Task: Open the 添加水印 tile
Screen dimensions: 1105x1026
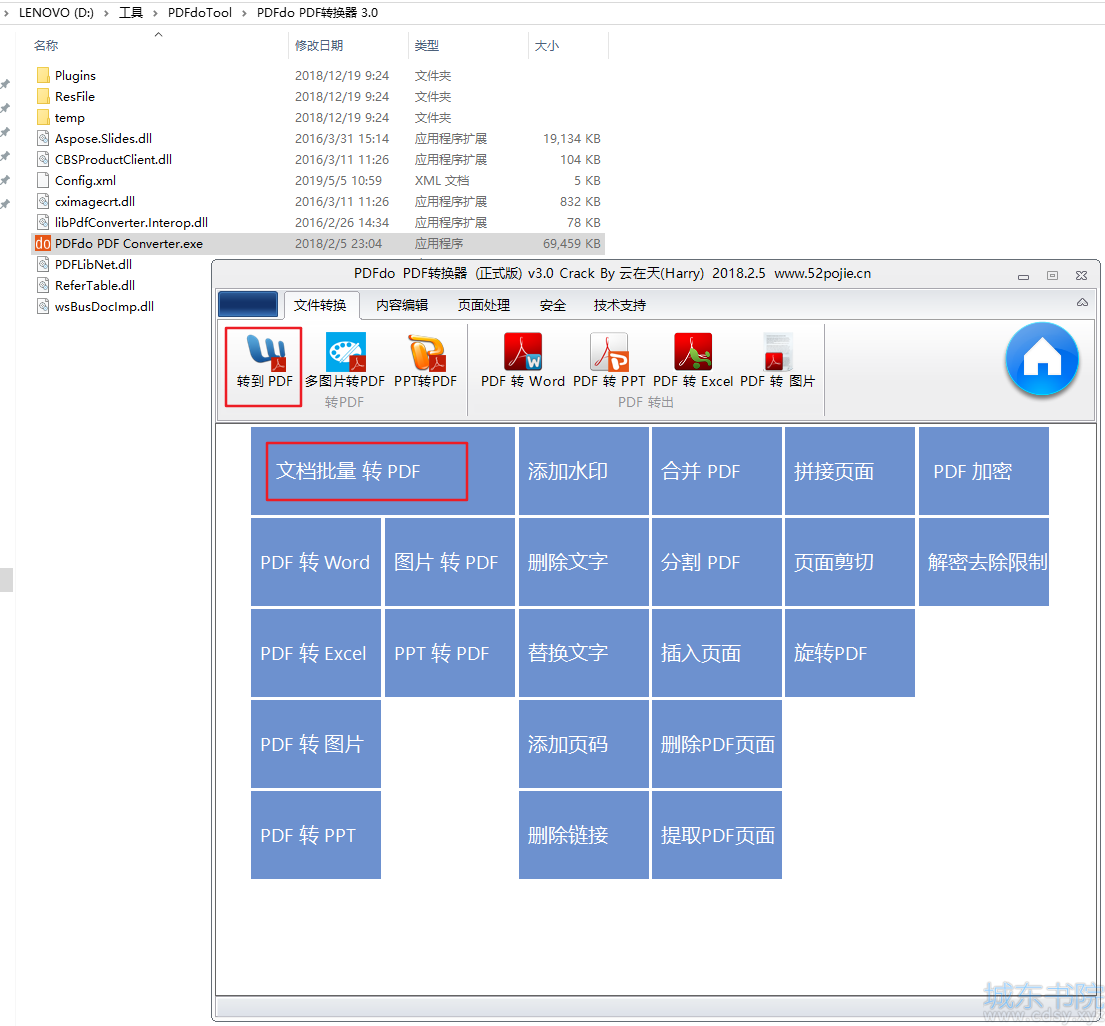Action: 584,471
